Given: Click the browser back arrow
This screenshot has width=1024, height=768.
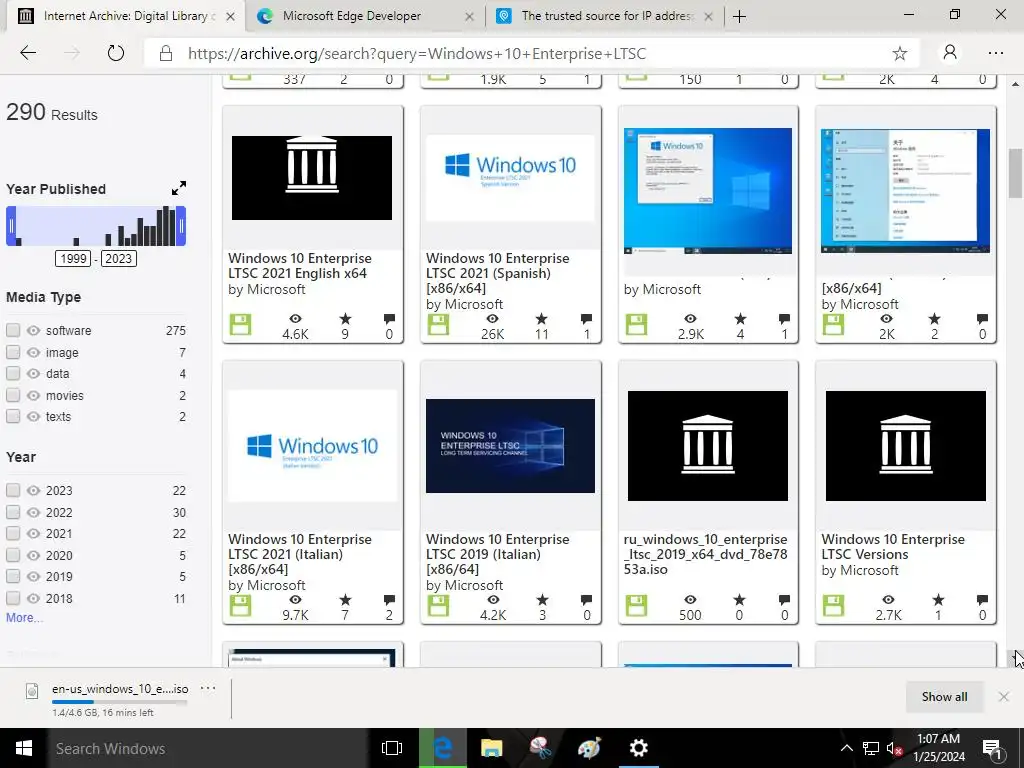Looking at the screenshot, I should point(28,54).
